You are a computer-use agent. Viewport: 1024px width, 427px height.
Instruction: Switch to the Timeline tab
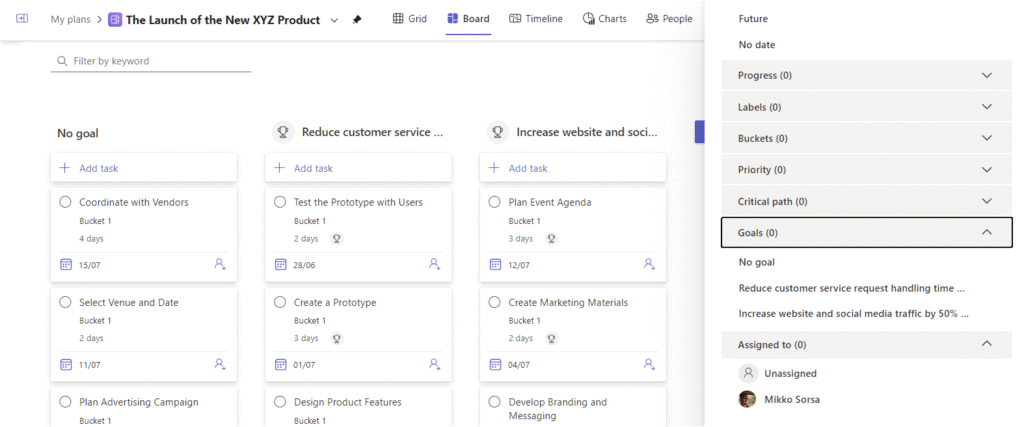click(x=536, y=19)
